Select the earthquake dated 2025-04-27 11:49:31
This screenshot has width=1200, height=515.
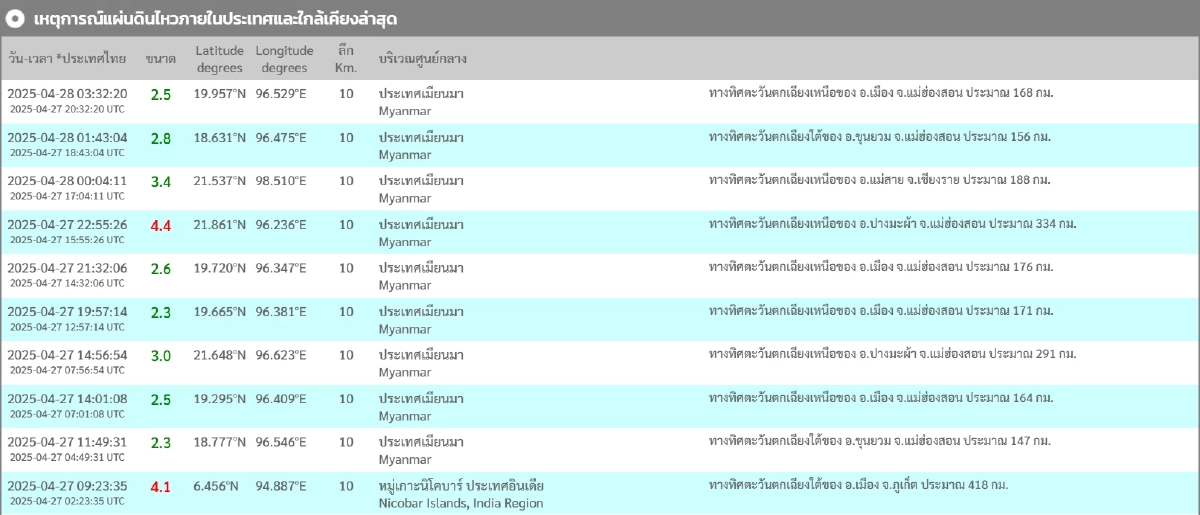[x=600, y=450]
